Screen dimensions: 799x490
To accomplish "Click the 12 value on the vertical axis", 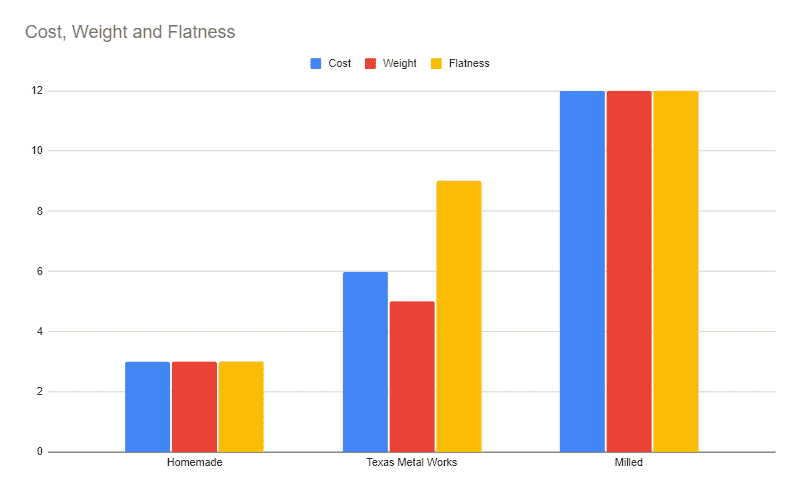I will 38,91.
